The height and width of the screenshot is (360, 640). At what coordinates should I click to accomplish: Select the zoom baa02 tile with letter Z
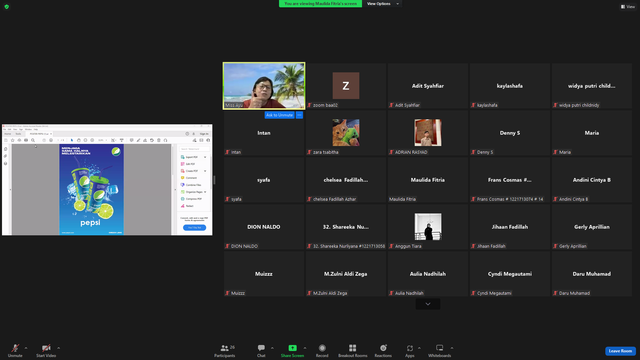point(346,86)
